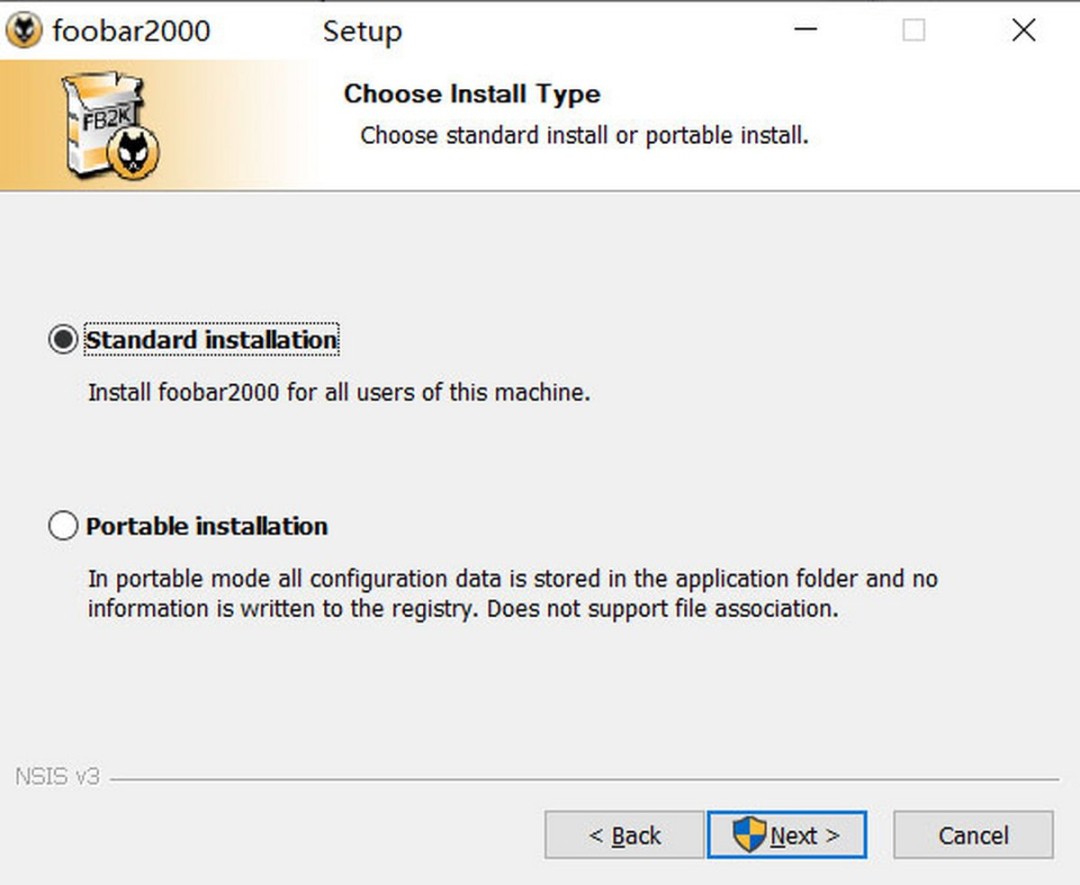Click the foobar2000 logo in the title bar
The width and height of the screenshot is (1080, 885).
(x=24, y=30)
